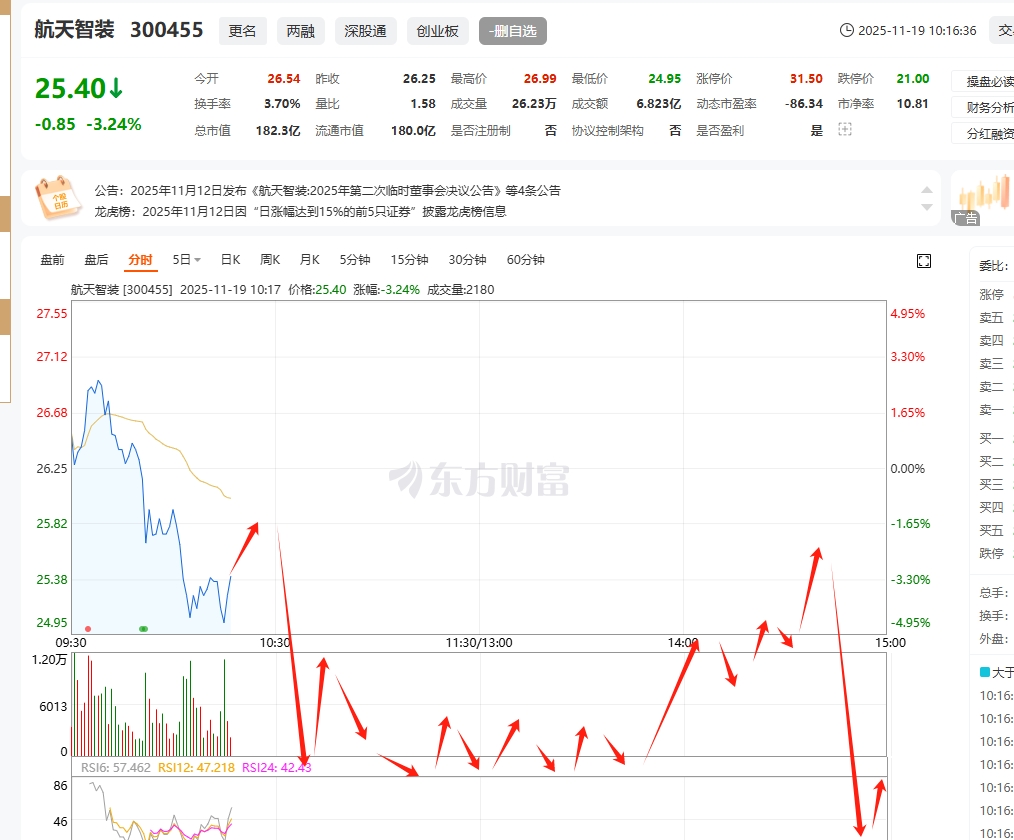
Task: Select the 60分钟 chart tab
Action: [x=526, y=259]
